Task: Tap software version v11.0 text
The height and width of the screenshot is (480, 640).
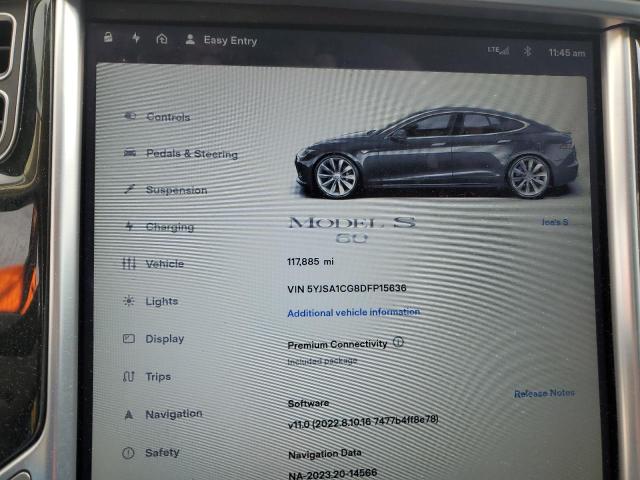Action: coord(363,422)
